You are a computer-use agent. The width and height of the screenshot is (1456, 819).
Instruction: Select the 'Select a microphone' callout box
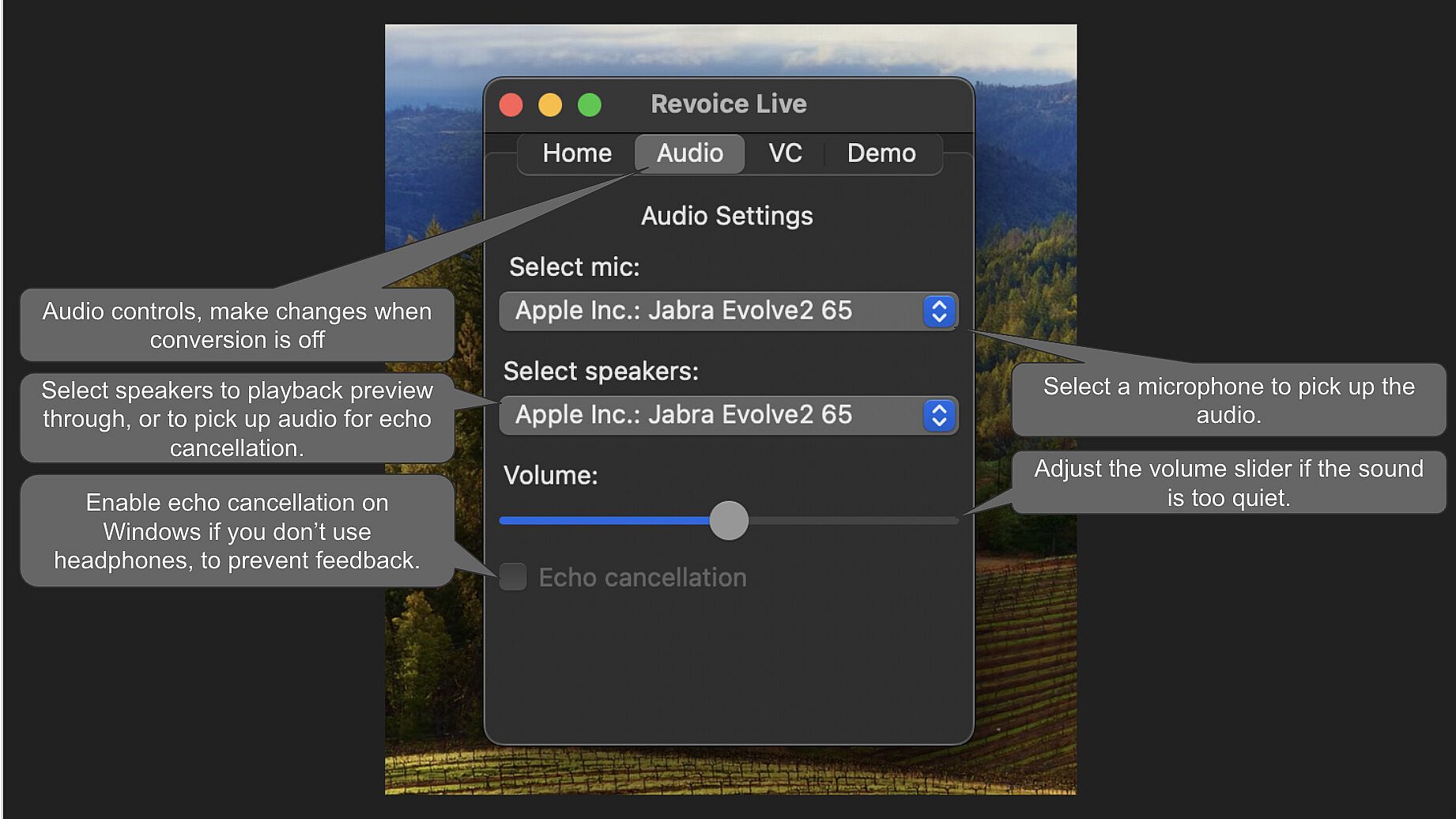pos(1228,400)
